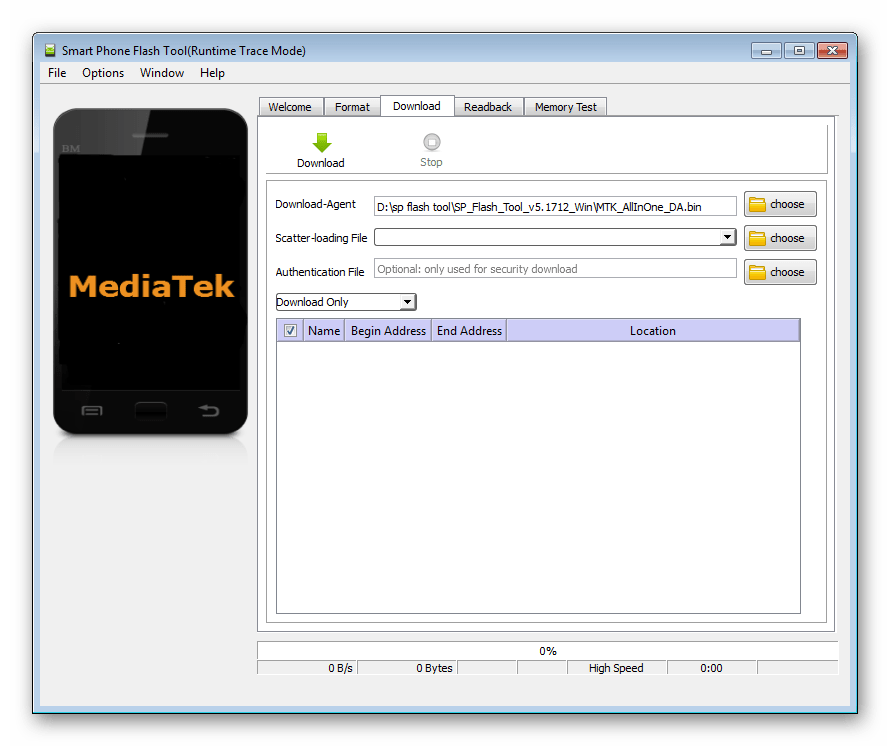
Task: Expand the Scatter-loading File dropdown arrow
Action: pyautogui.click(x=727, y=237)
